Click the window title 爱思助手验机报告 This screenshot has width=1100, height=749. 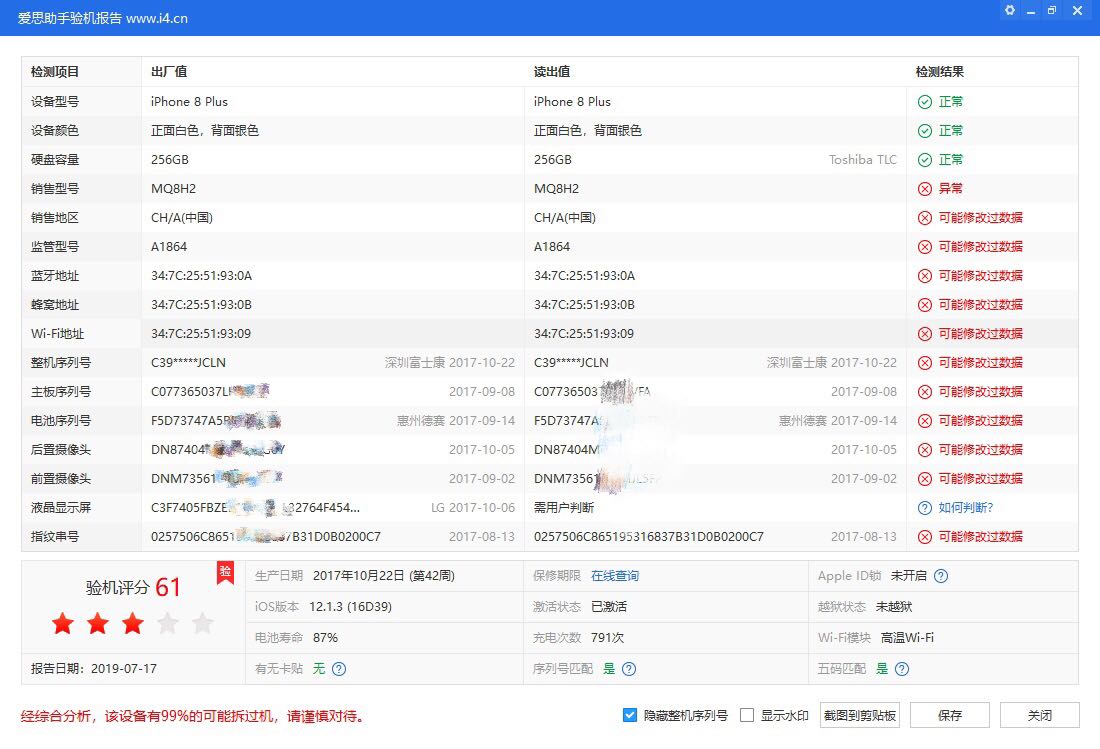[69, 18]
